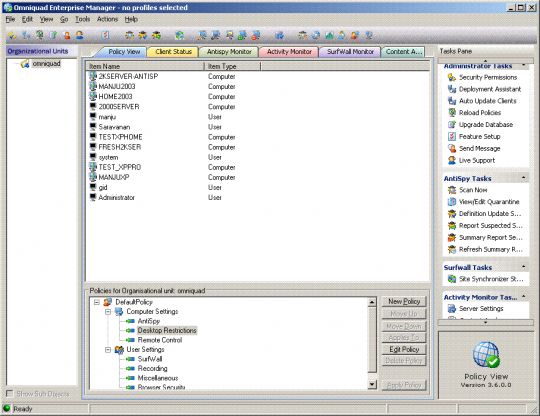Collapse the AntiSpy Tasks section
Viewport: 540px width, 416px height.
[523, 178]
